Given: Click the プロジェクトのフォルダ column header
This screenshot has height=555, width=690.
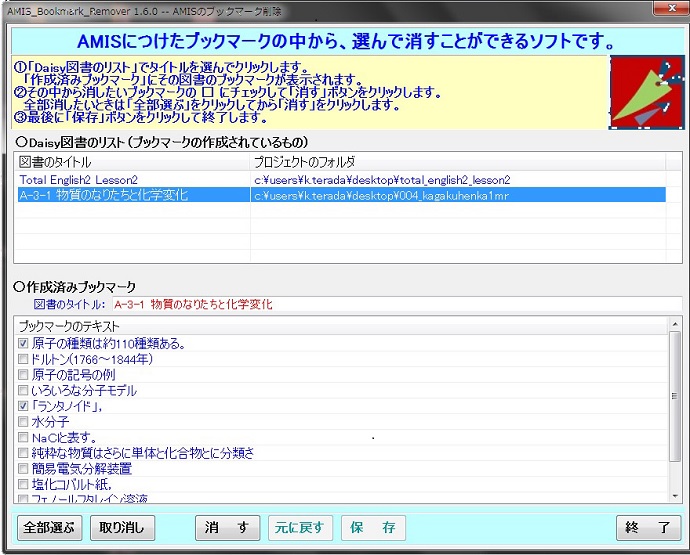Looking at the screenshot, I should [458, 162].
